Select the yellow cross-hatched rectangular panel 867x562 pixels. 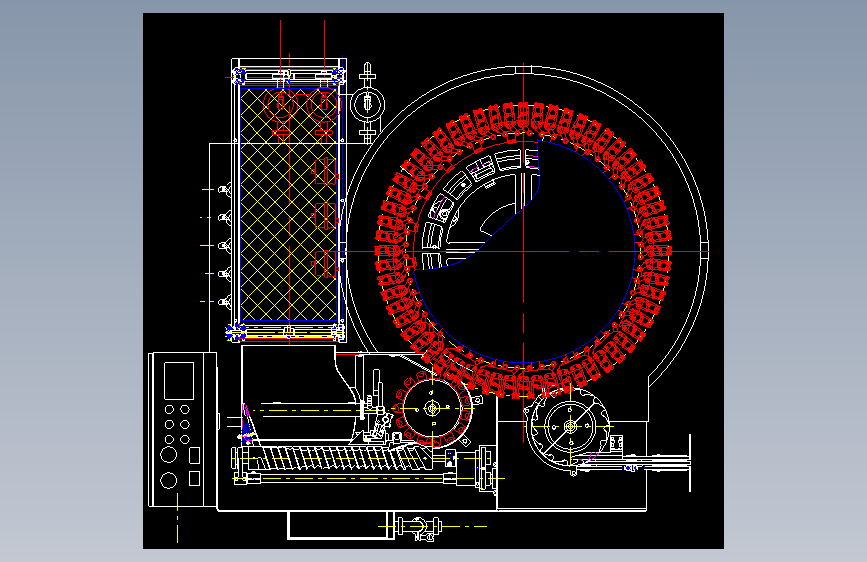pyautogui.click(x=289, y=204)
